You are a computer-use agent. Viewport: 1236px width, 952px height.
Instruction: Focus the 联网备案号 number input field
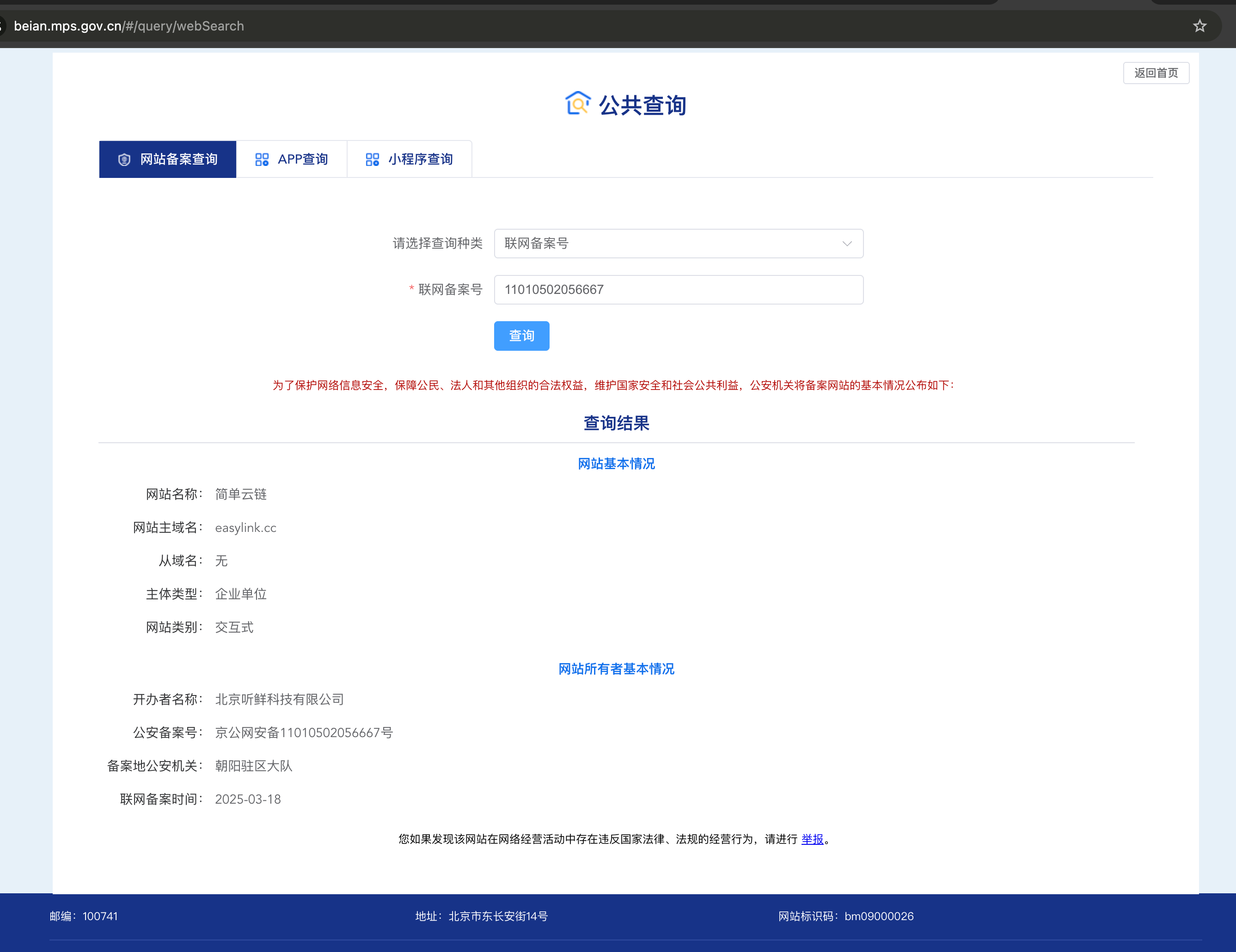[678, 290]
